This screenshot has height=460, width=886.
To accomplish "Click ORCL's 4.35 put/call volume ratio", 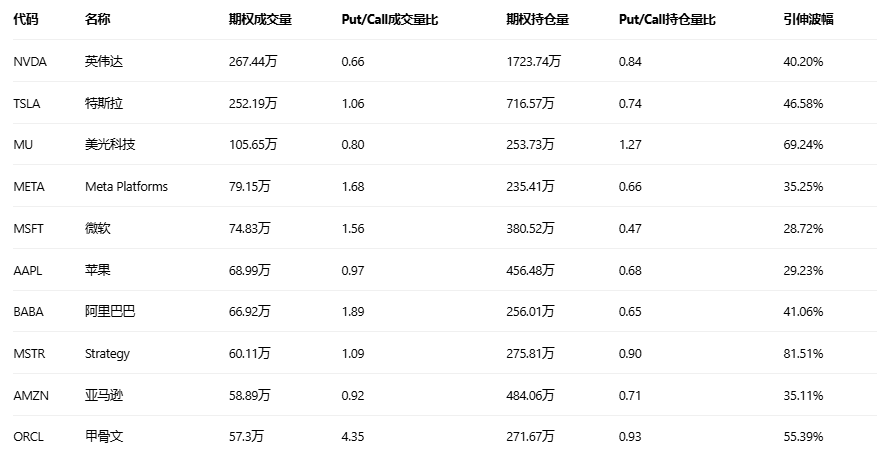I will tap(353, 437).
